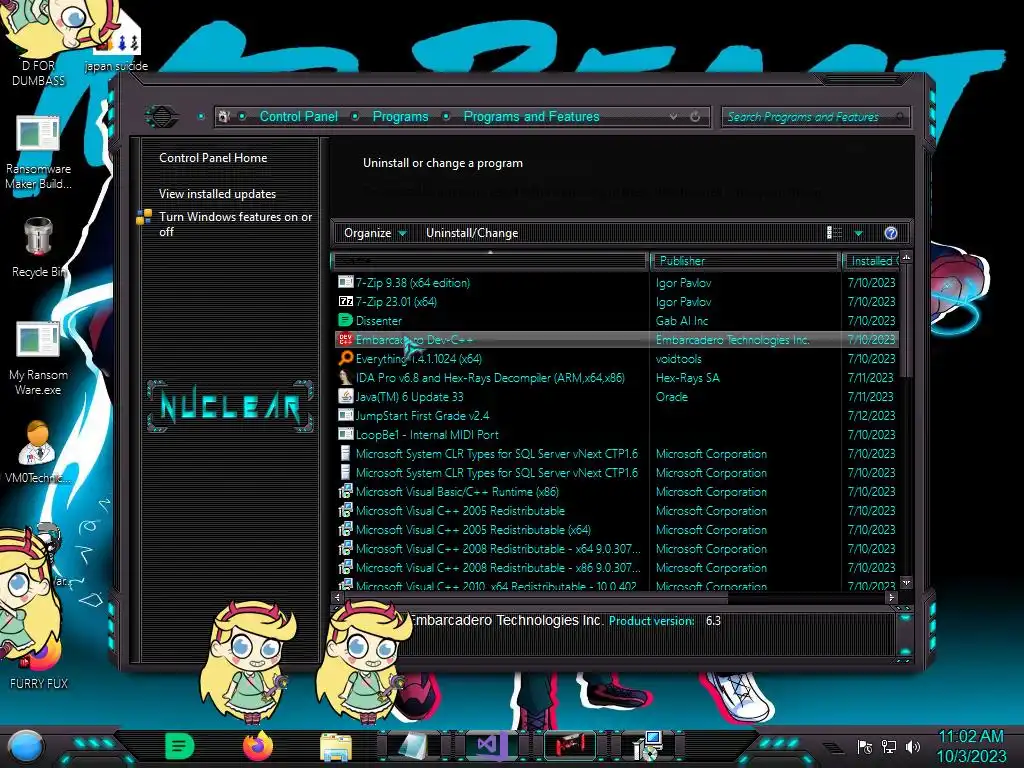The image size is (1024, 768).
Task: Click the Oracle publisher cell
Action: 671,396
